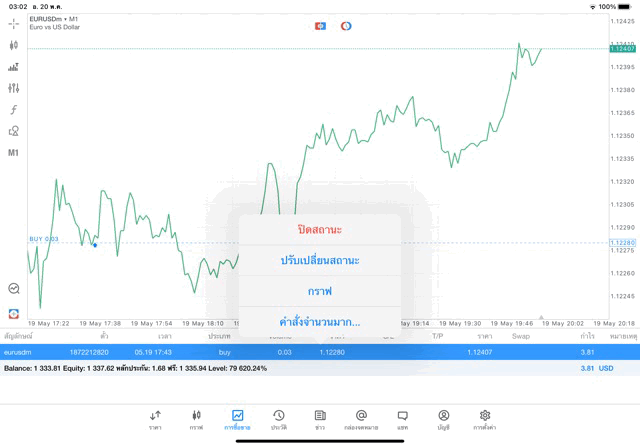Change the M1 timeframe selector

14,153
